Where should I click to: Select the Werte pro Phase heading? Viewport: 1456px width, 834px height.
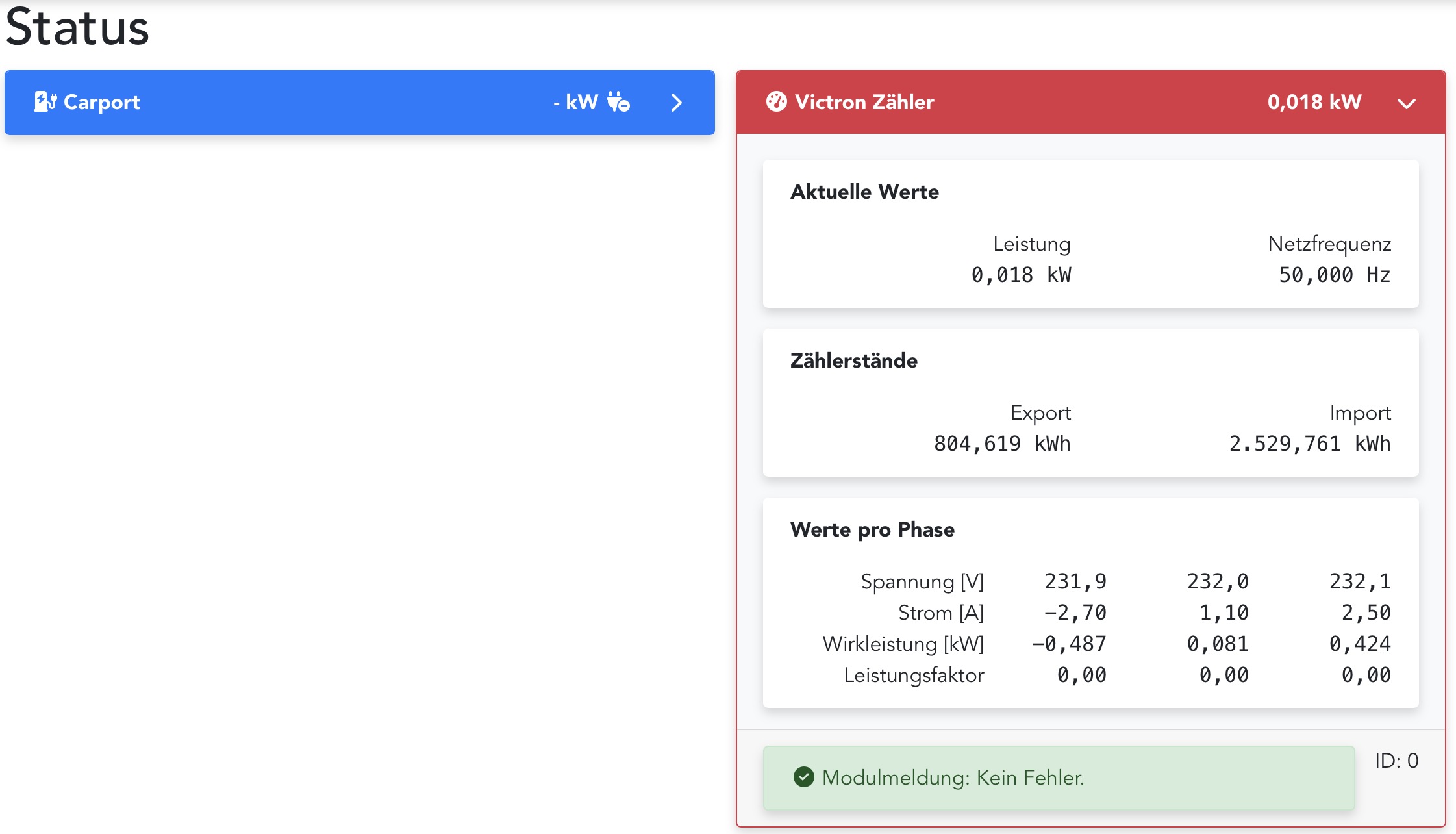pos(872,529)
